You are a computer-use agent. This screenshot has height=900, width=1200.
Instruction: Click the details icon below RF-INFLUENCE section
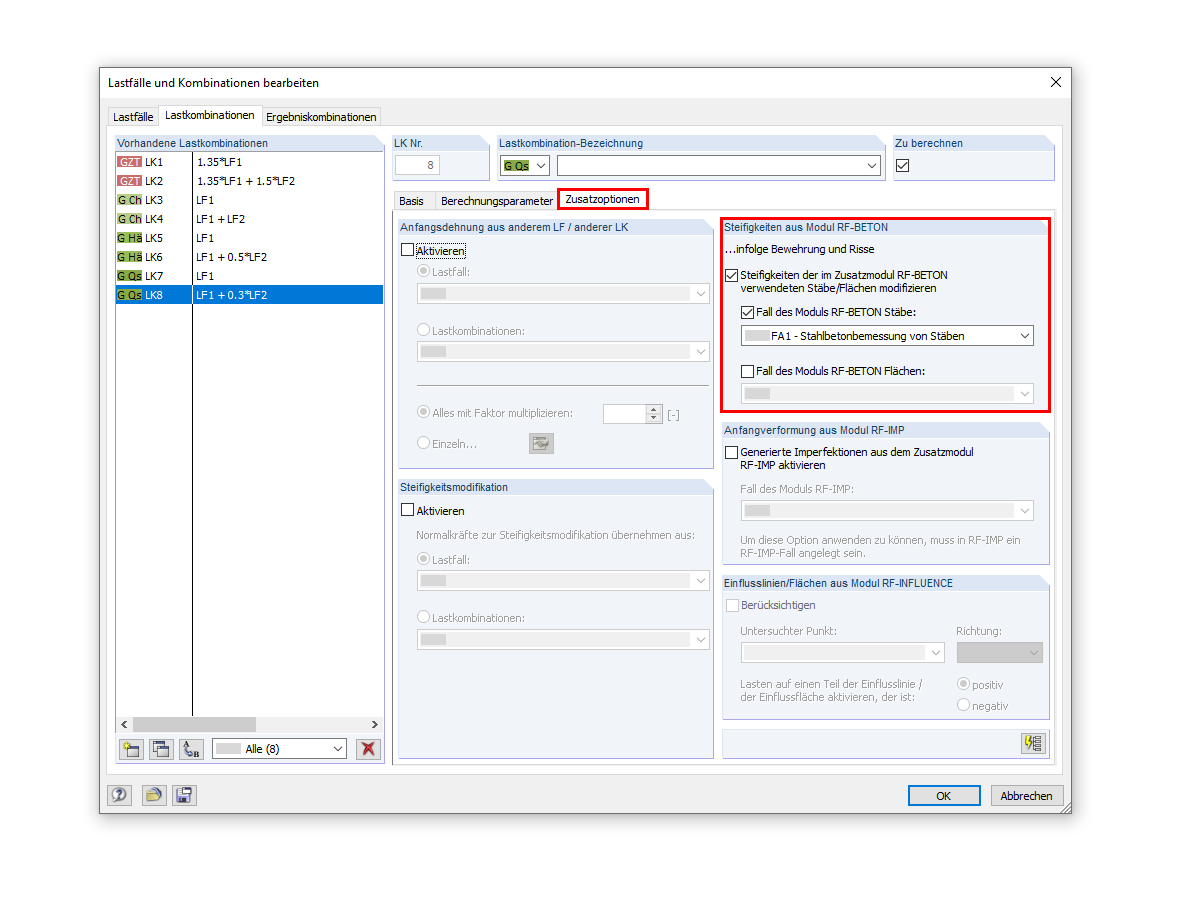point(1032,743)
